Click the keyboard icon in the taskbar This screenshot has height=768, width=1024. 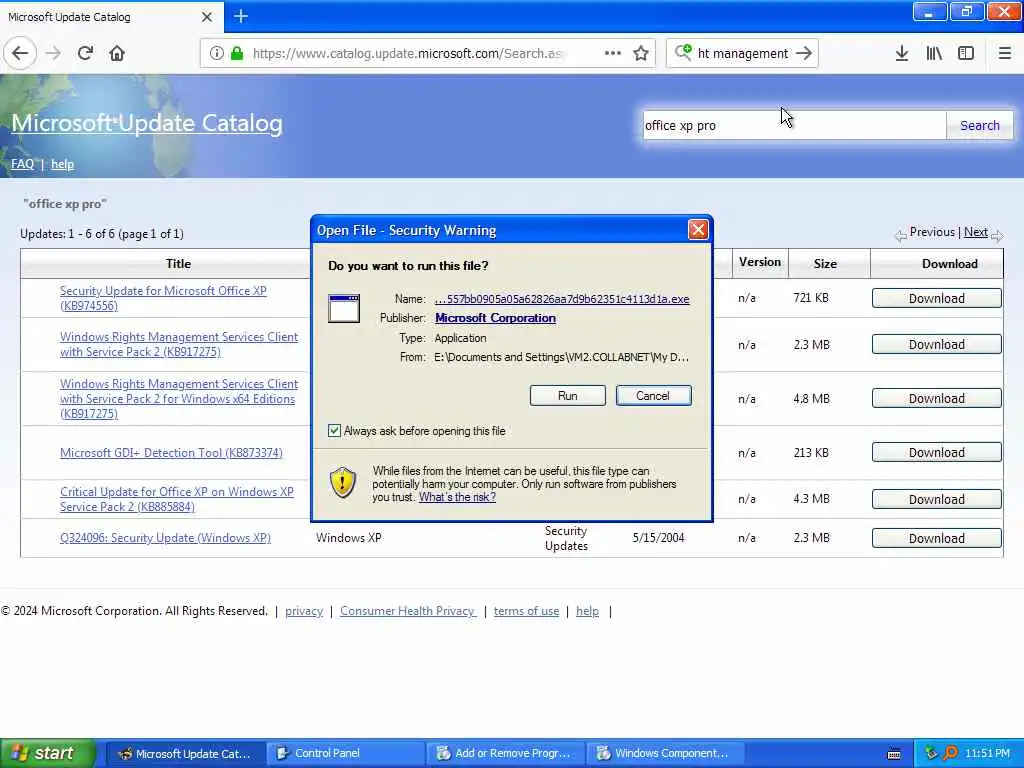click(x=894, y=754)
